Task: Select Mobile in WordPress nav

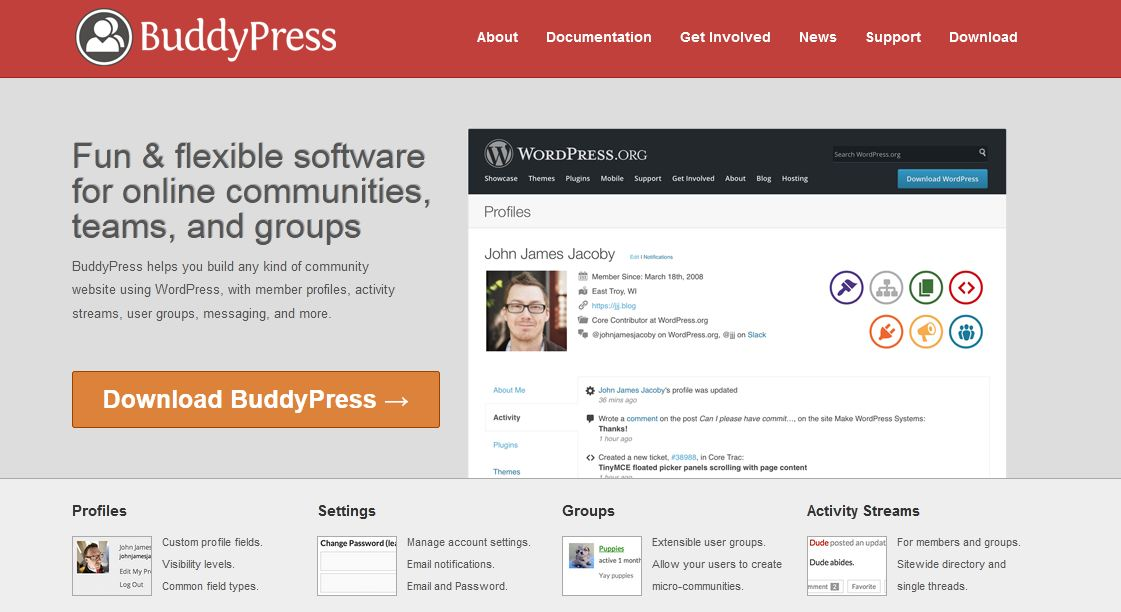Action: (x=612, y=179)
